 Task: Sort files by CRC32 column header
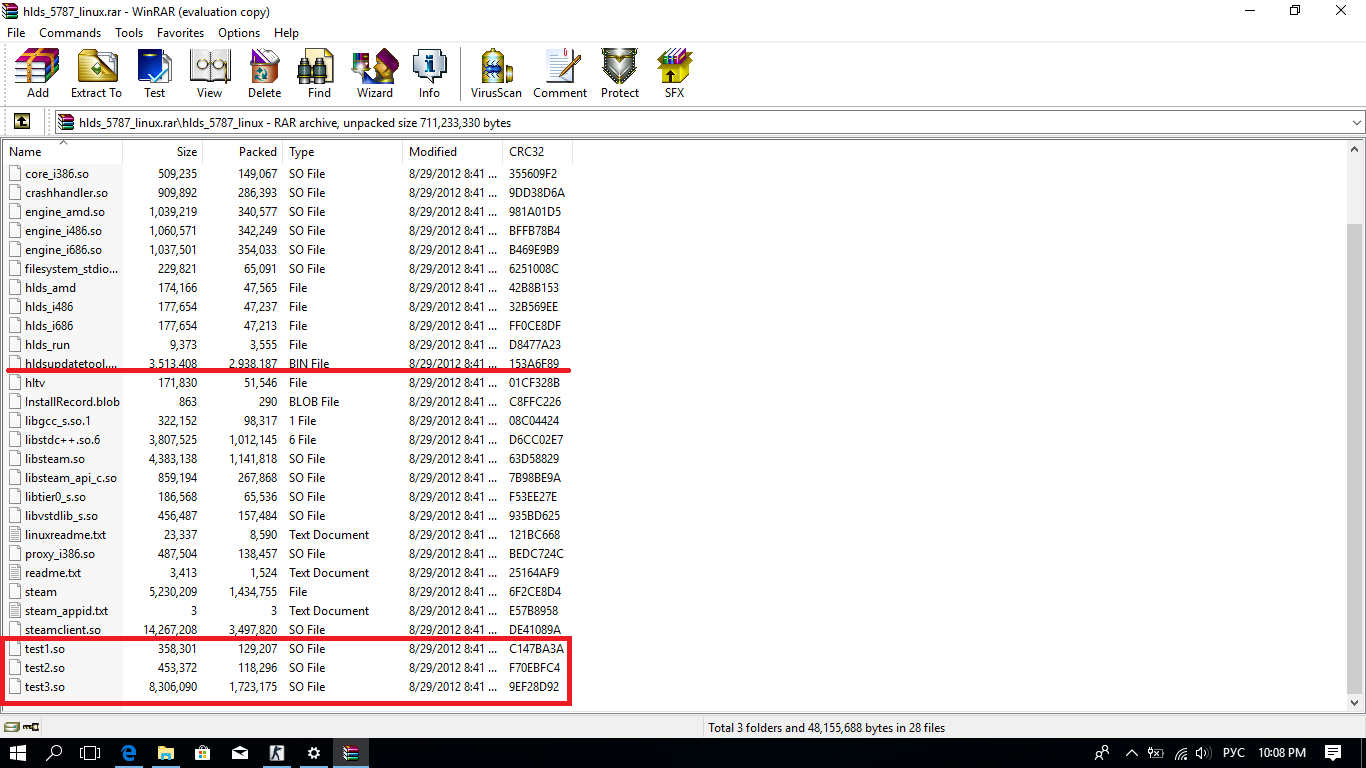(538, 152)
